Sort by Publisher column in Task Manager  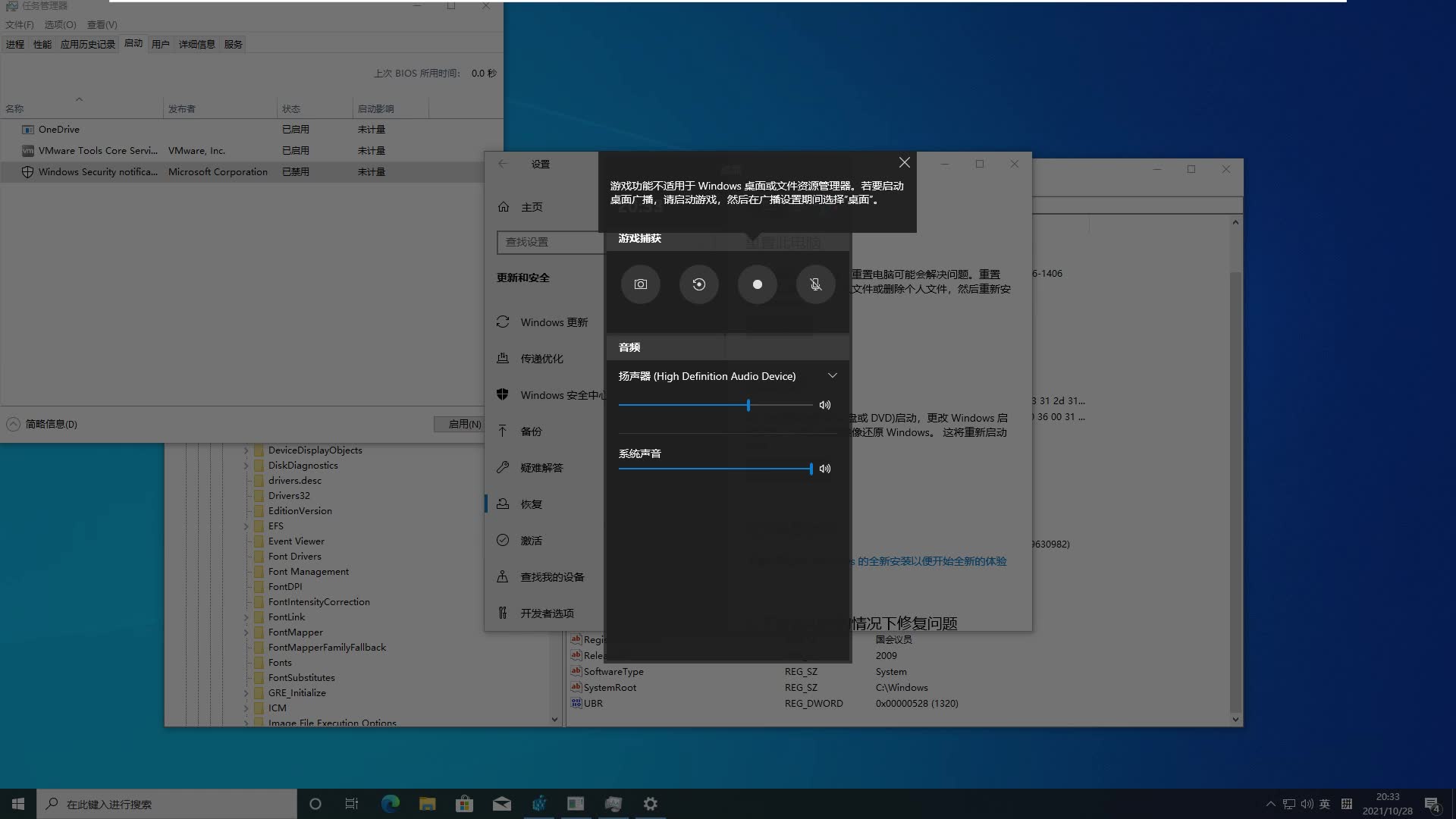[x=220, y=108]
